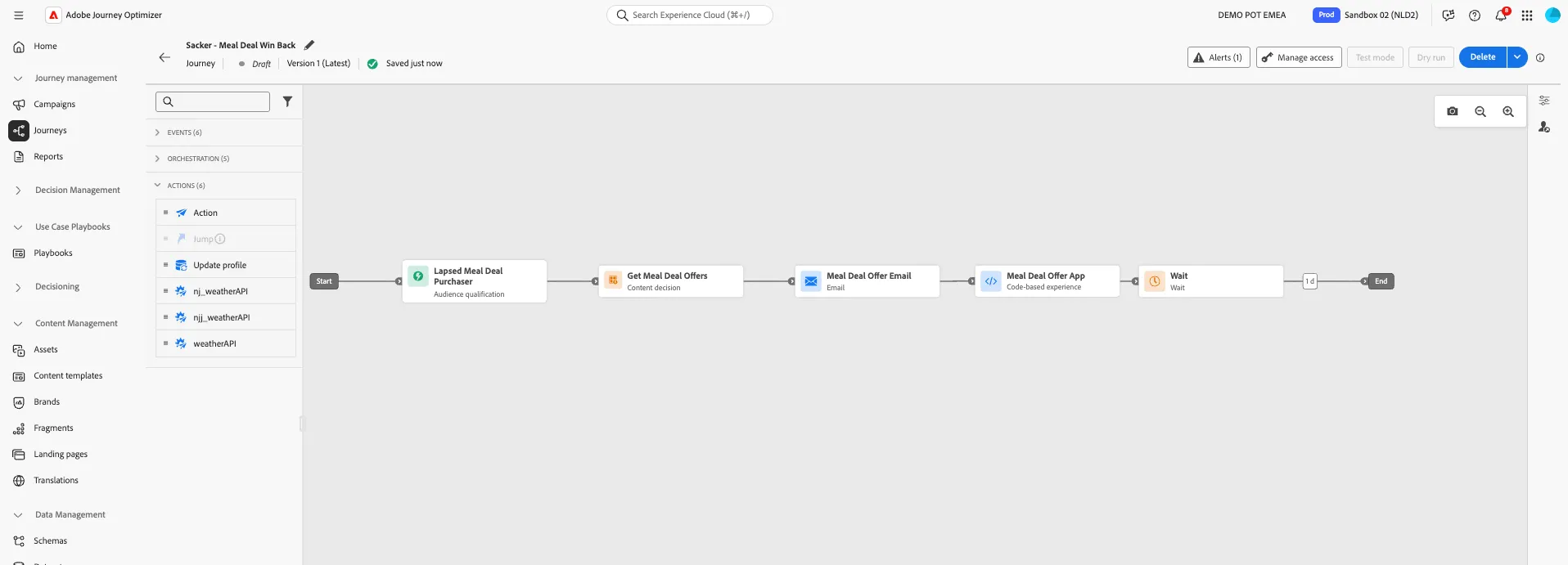
Task: Click the Alerts (1) button
Action: [x=1219, y=57]
